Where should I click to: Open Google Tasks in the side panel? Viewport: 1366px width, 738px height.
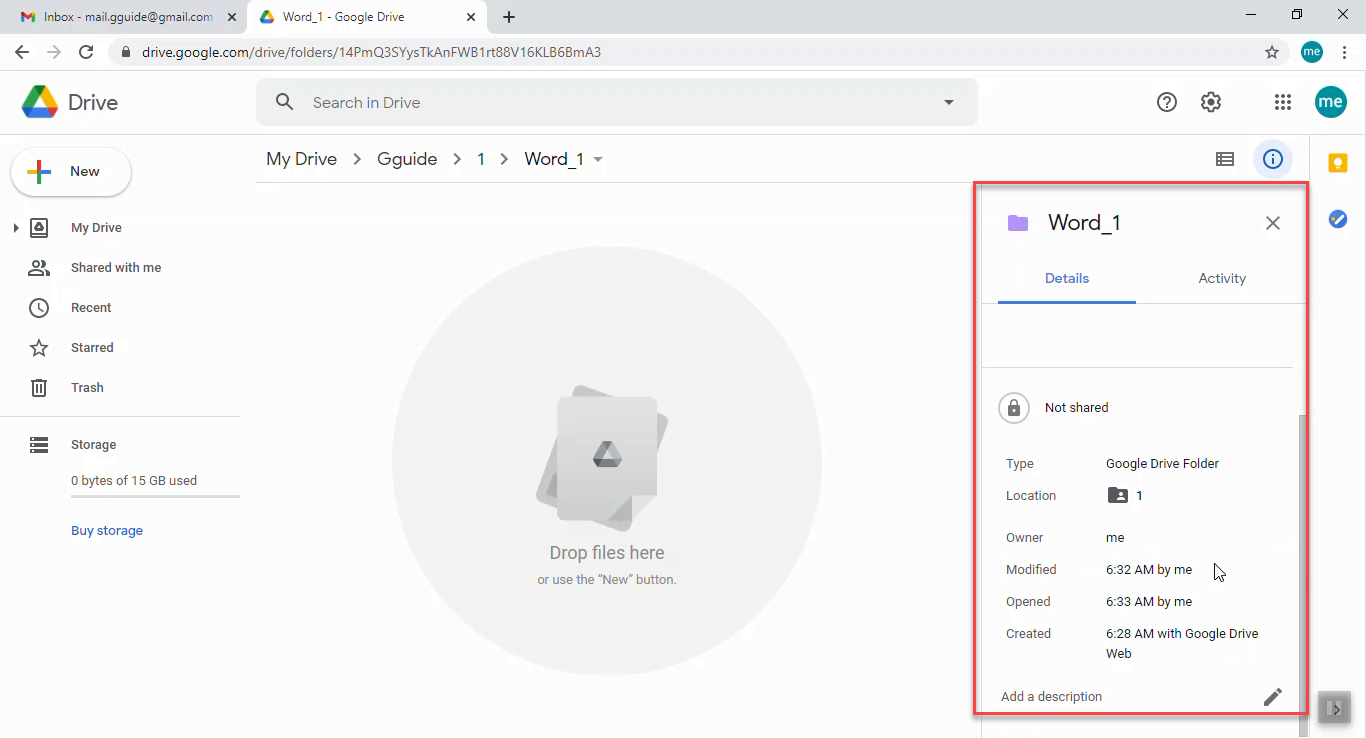point(1338,219)
